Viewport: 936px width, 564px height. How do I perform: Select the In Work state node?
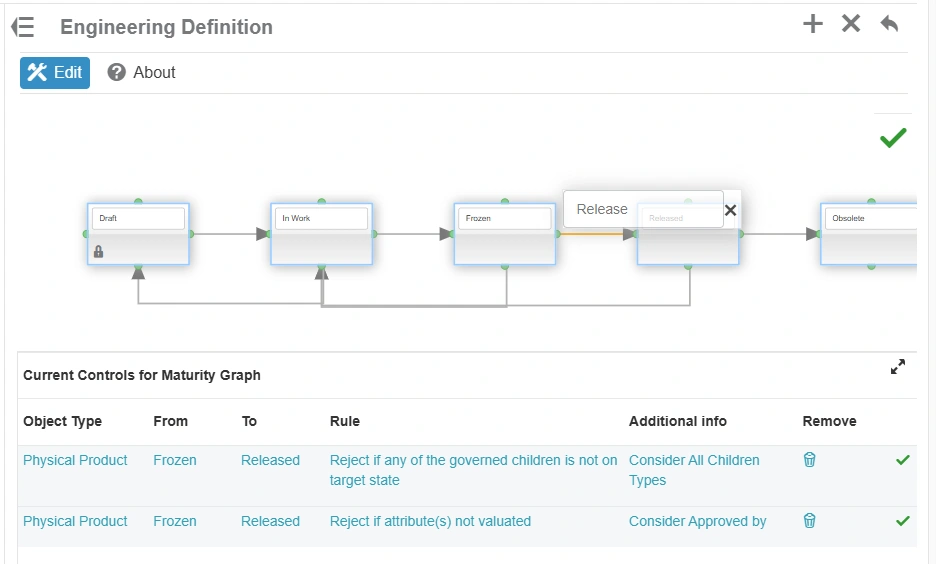pos(321,245)
